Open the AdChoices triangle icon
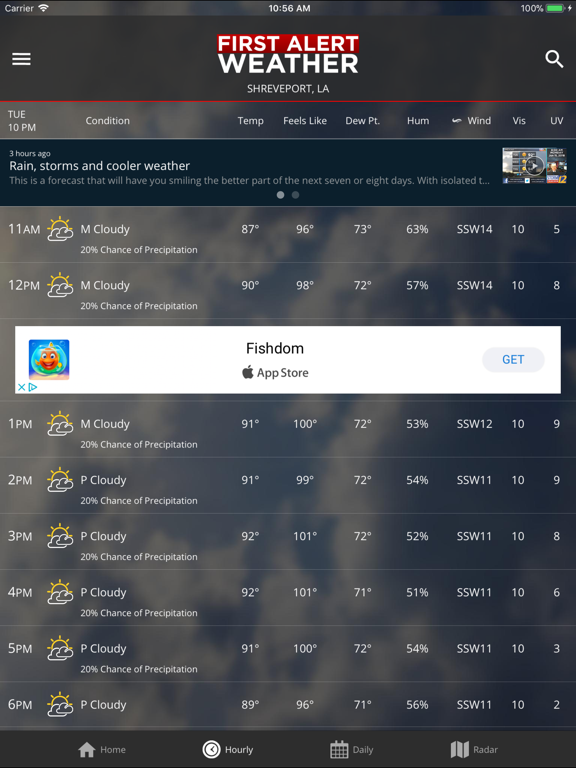This screenshot has height=768, width=576. click(x=33, y=387)
